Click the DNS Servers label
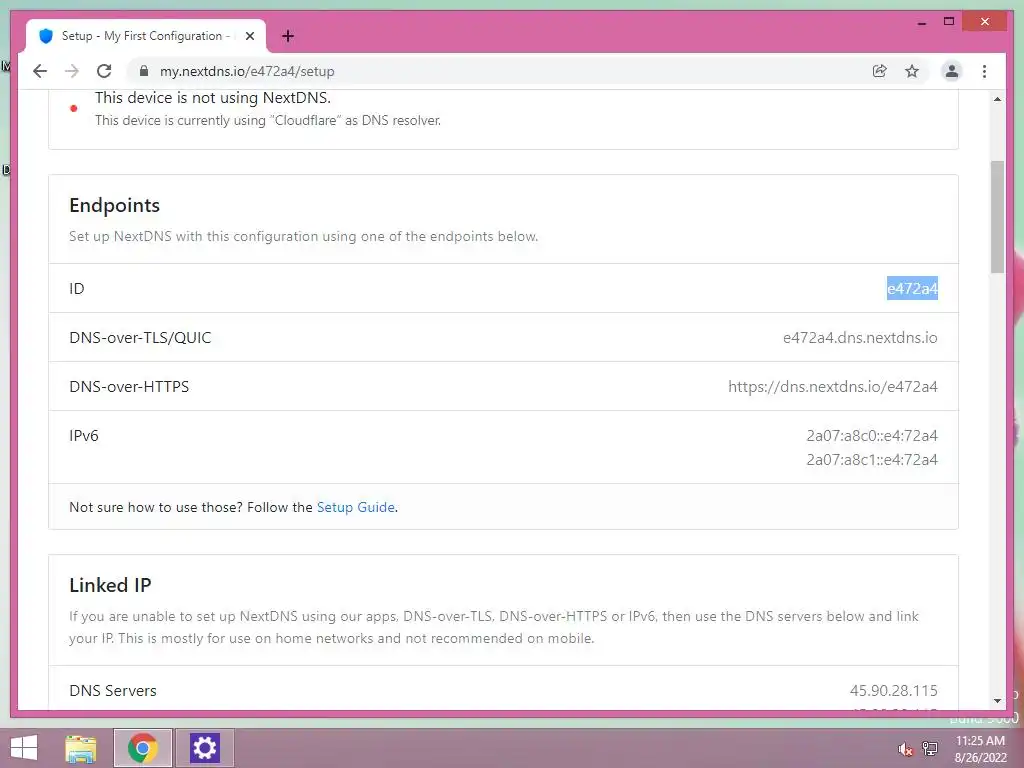This screenshot has height=768, width=1024. (113, 690)
